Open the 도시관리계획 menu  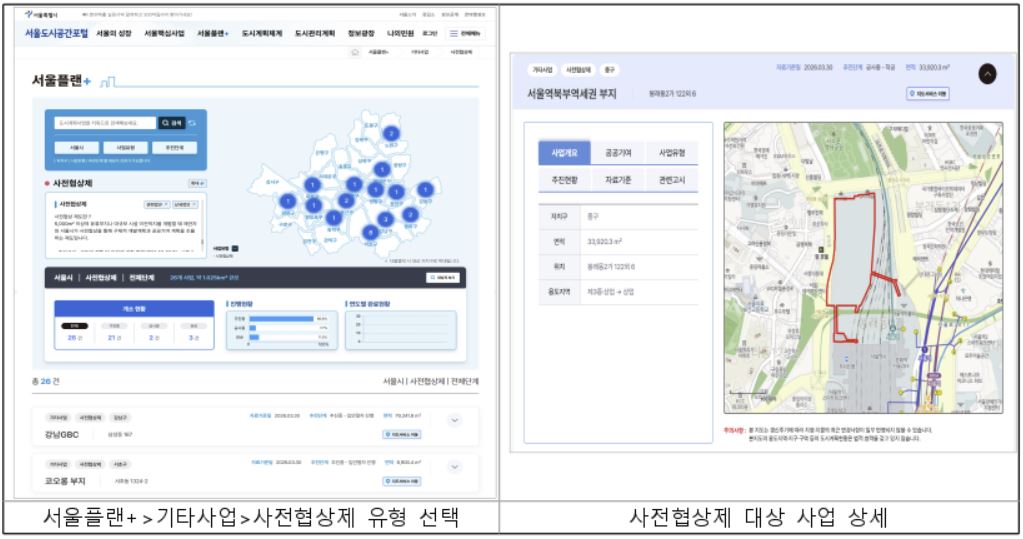pos(315,33)
